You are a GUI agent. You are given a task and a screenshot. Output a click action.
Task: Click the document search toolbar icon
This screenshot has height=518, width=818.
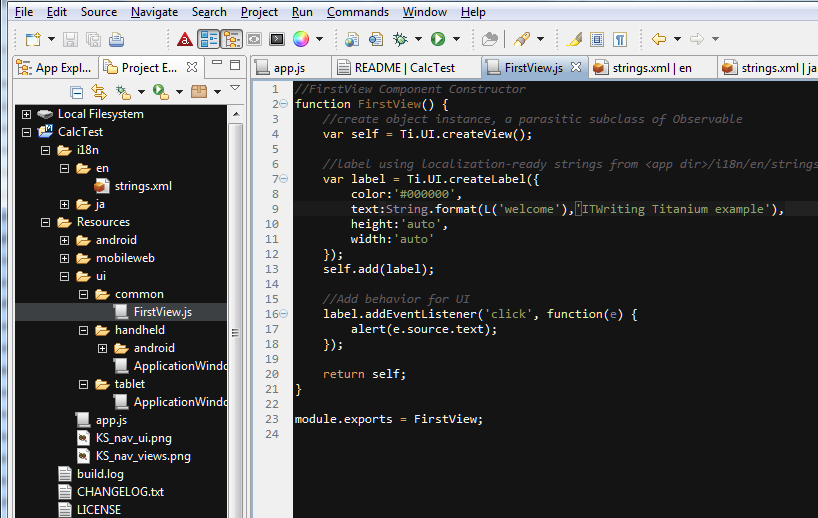376,39
